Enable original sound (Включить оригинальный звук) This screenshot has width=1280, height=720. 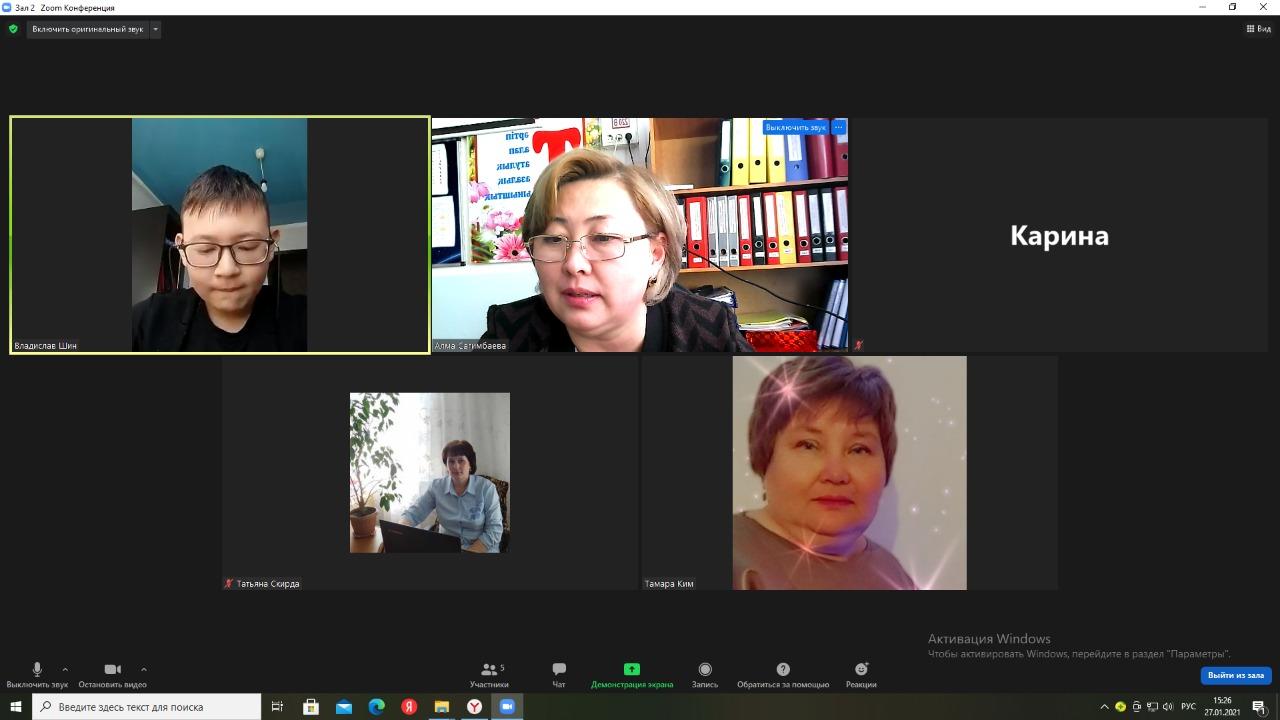pyautogui.click(x=87, y=29)
